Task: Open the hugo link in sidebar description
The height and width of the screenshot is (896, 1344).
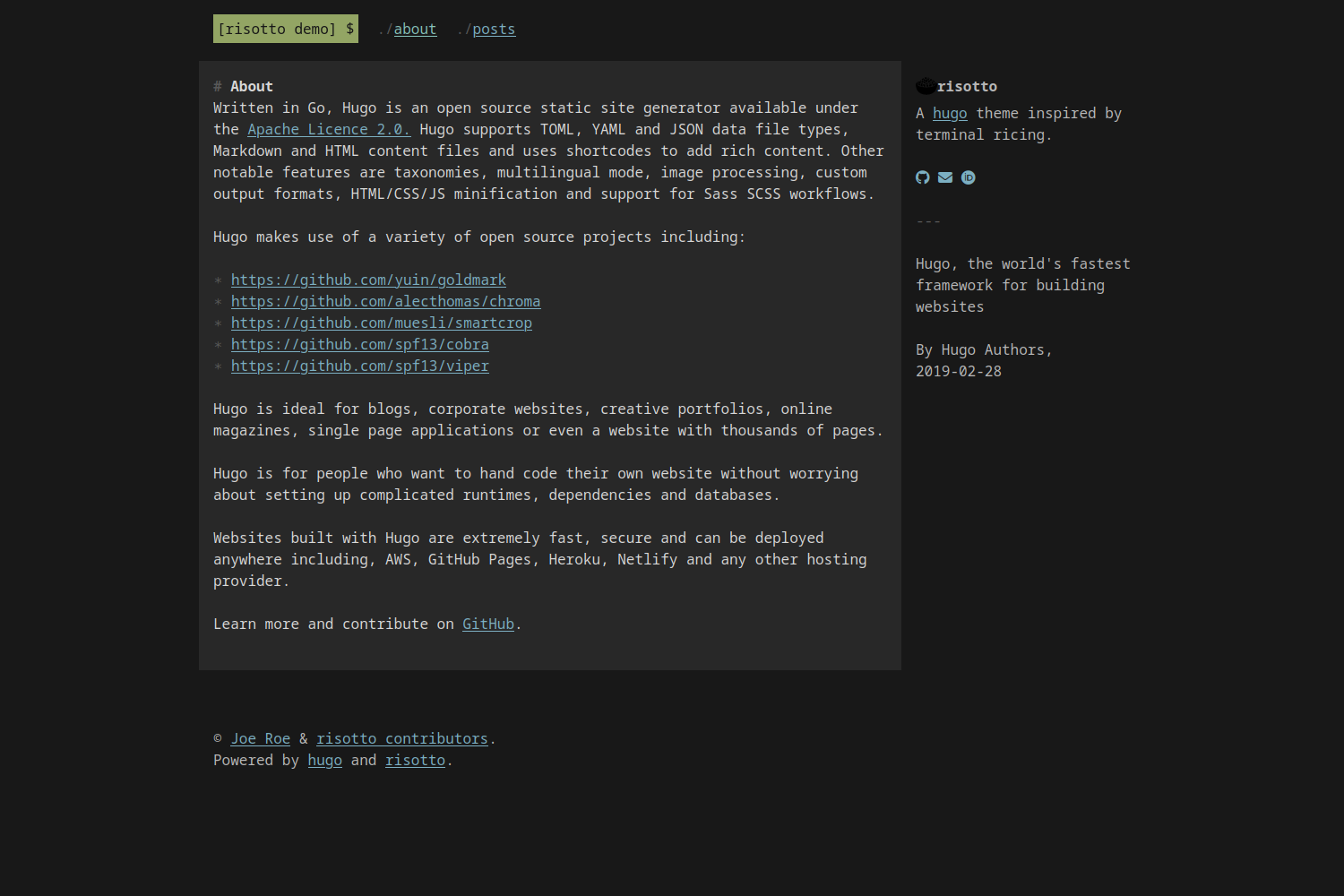Action: point(950,113)
